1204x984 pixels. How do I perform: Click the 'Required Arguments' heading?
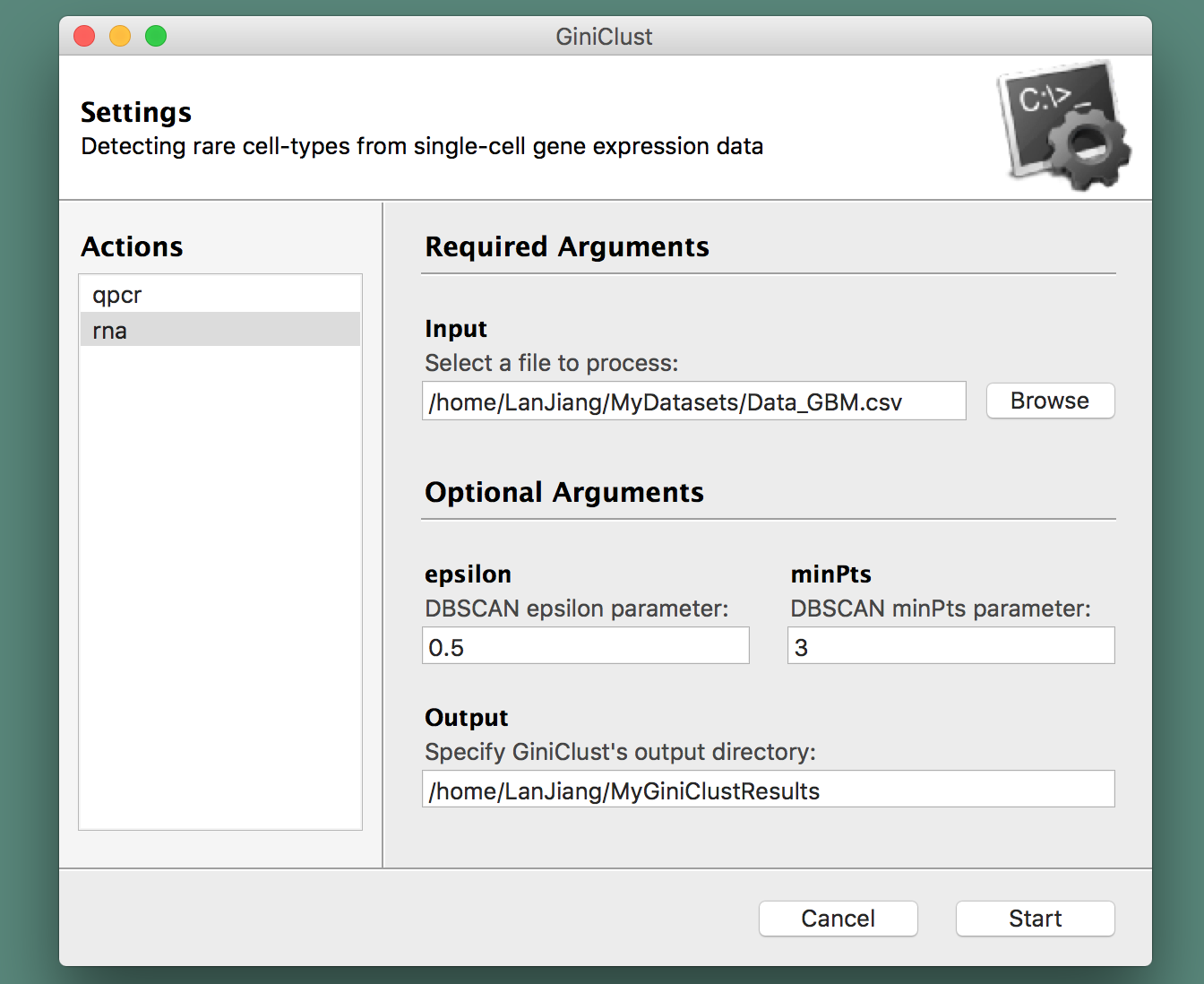point(566,246)
